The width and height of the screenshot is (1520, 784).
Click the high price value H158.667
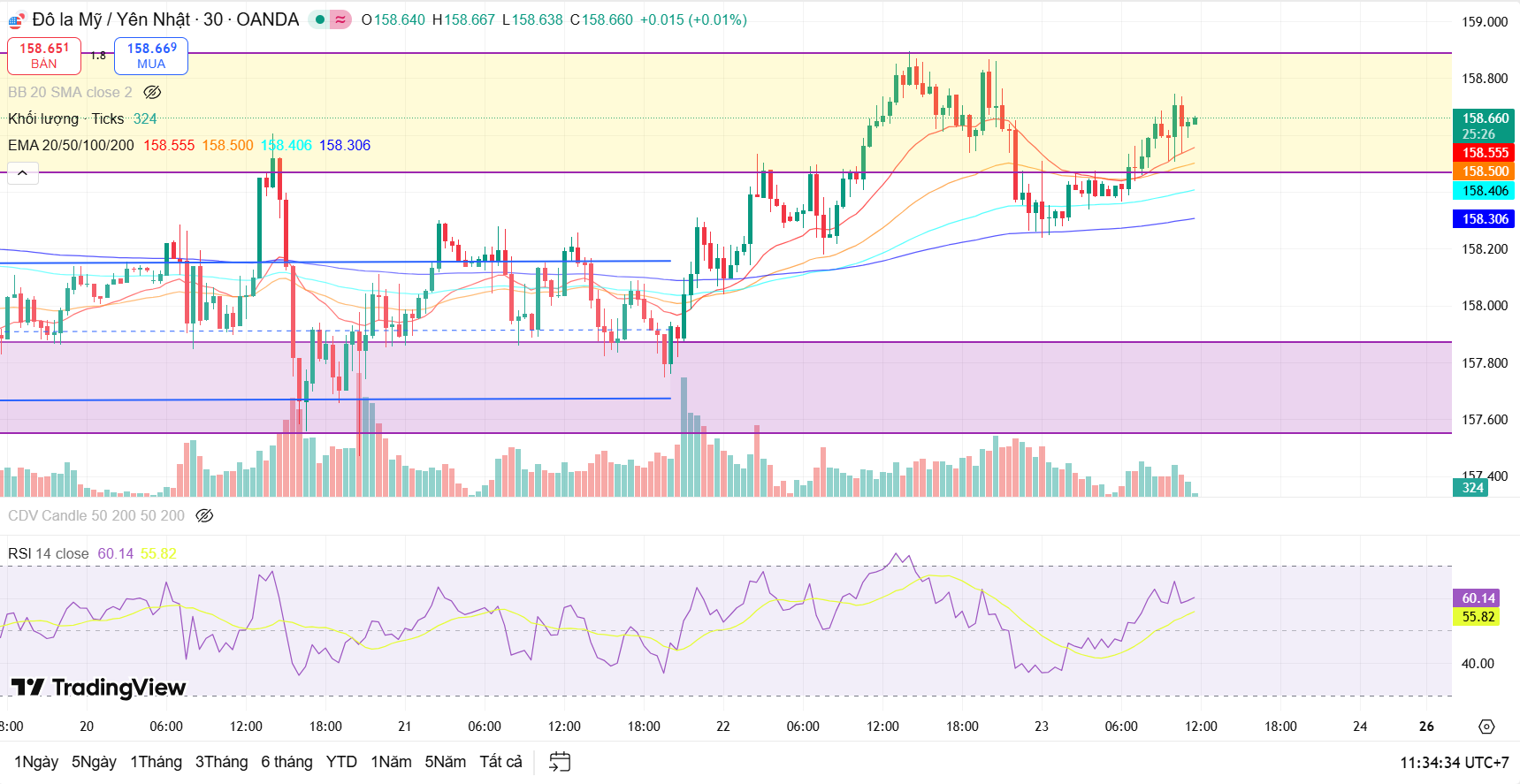tap(463, 19)
